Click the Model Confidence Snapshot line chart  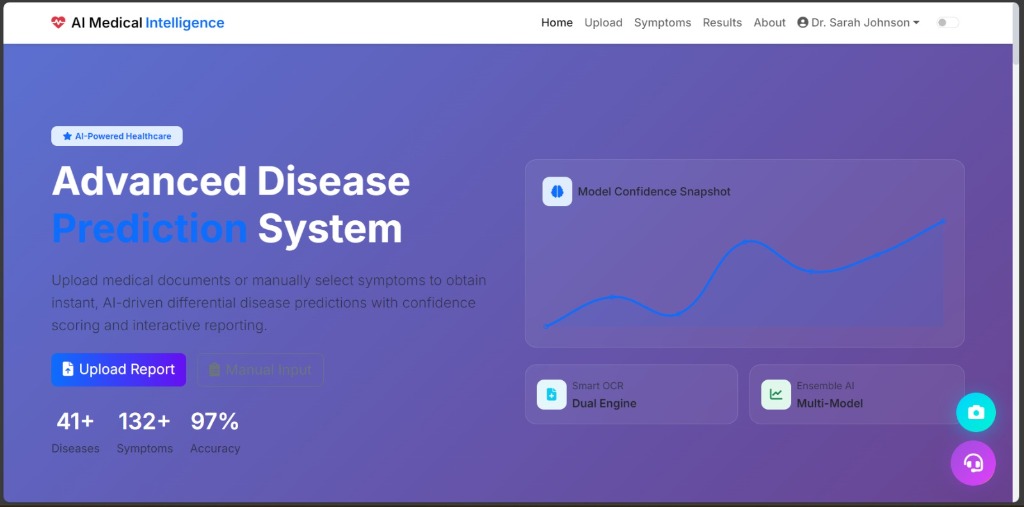(x=744, y=273)
